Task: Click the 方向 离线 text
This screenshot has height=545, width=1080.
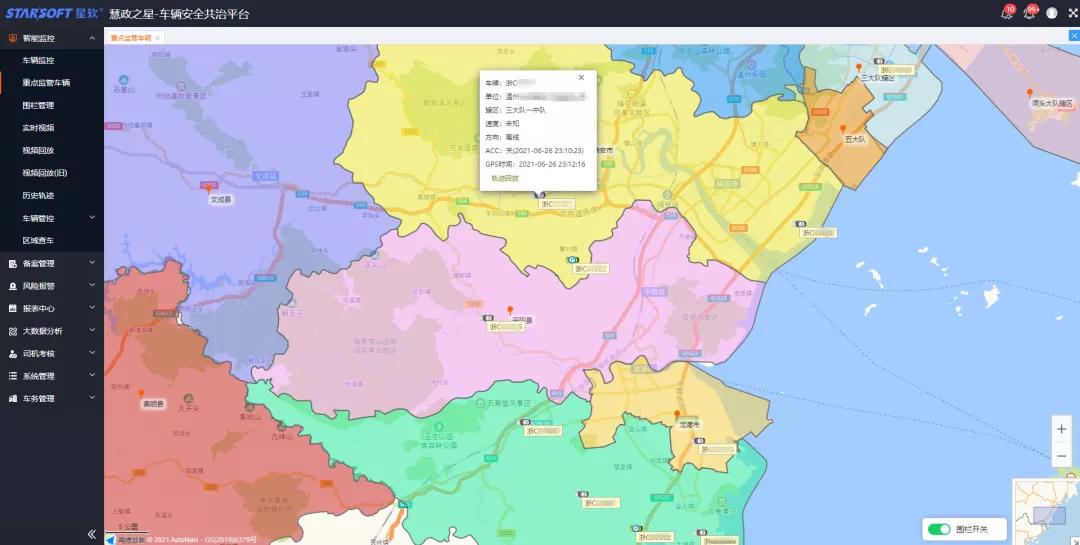Action: [502, 137]
